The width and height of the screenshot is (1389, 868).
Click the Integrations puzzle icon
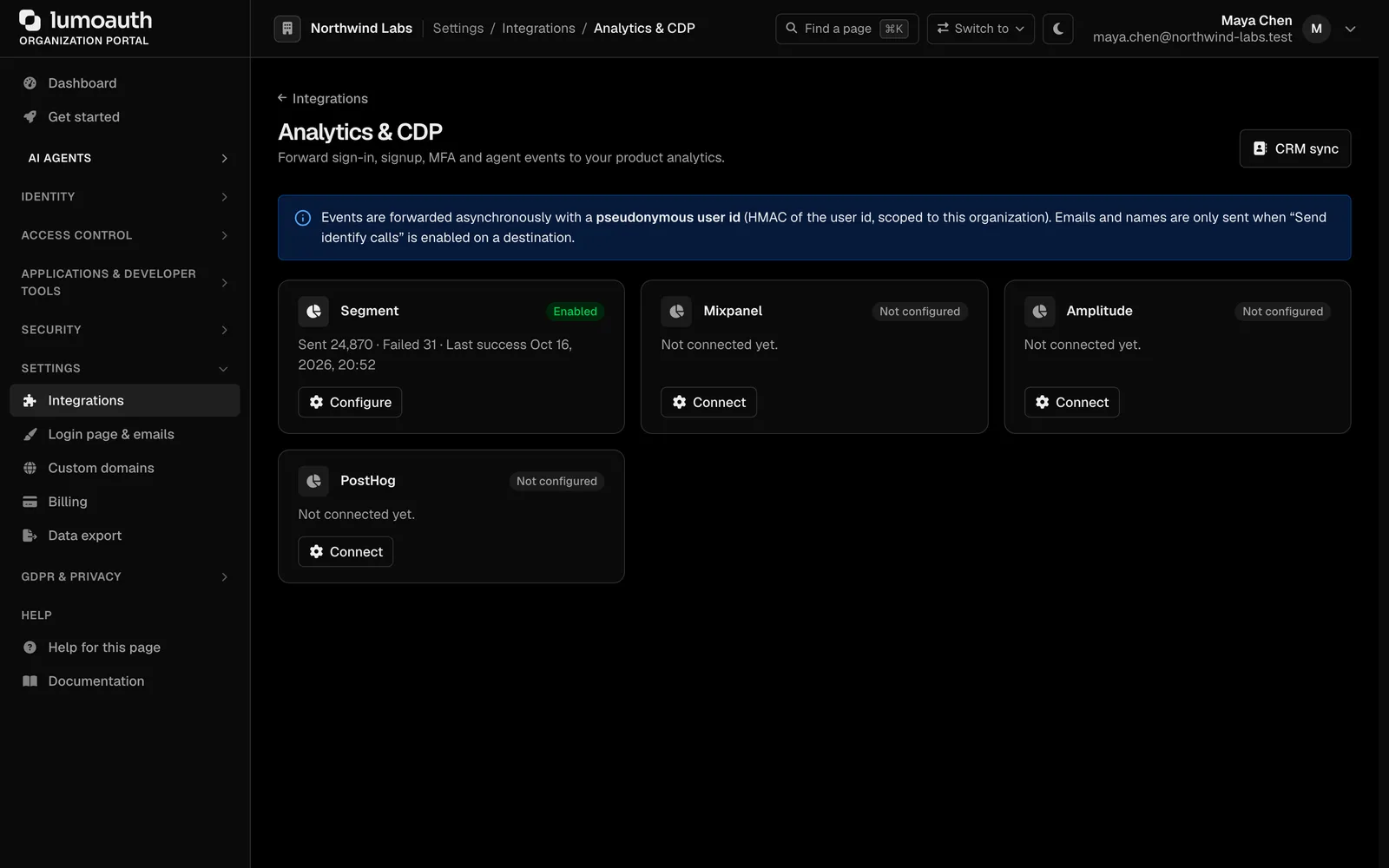point(30,401)
